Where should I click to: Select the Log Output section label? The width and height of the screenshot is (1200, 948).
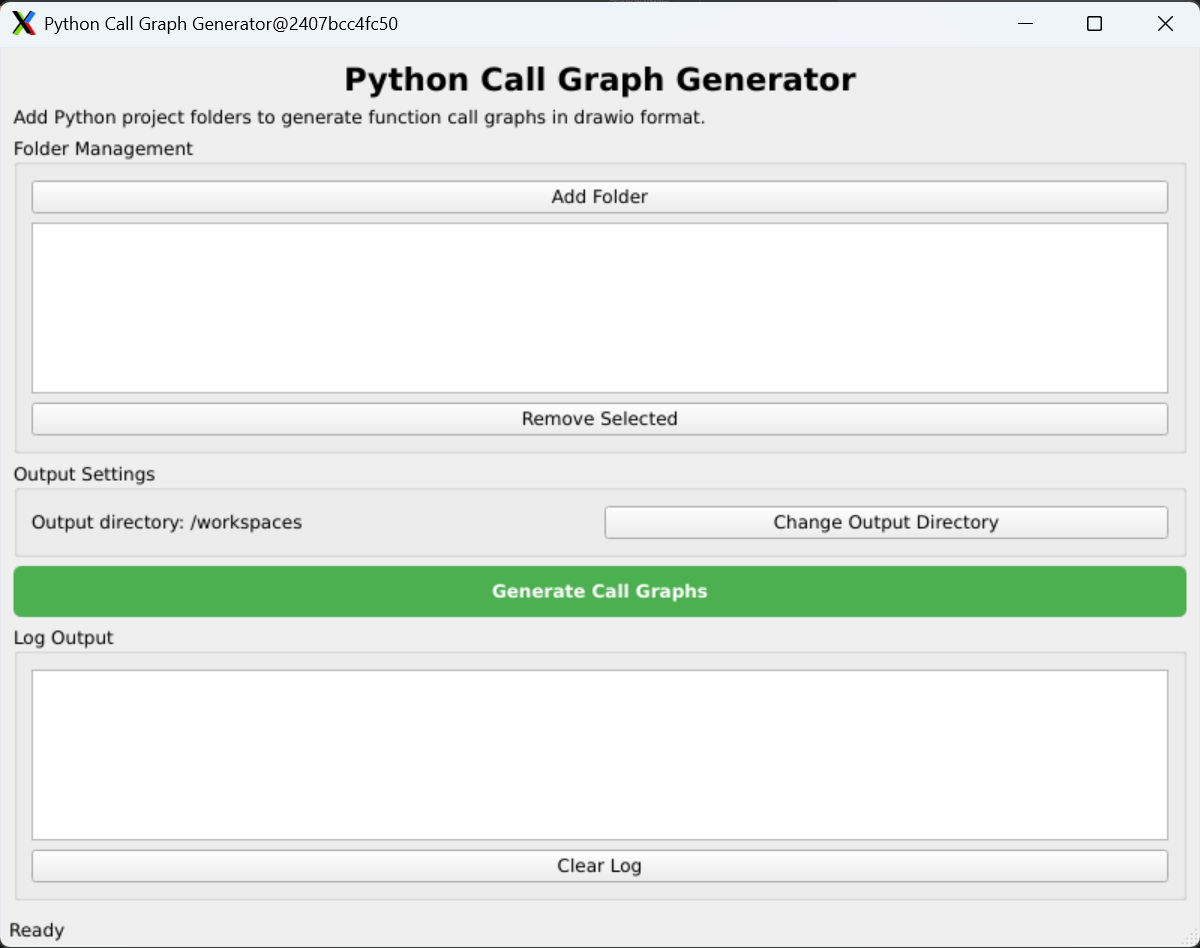63,638
